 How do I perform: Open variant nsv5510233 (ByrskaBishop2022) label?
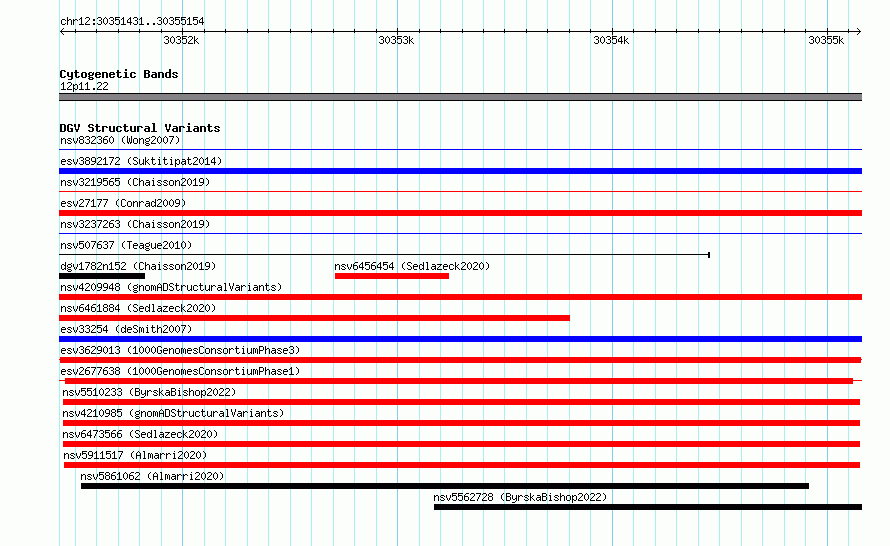click(149, 392)
